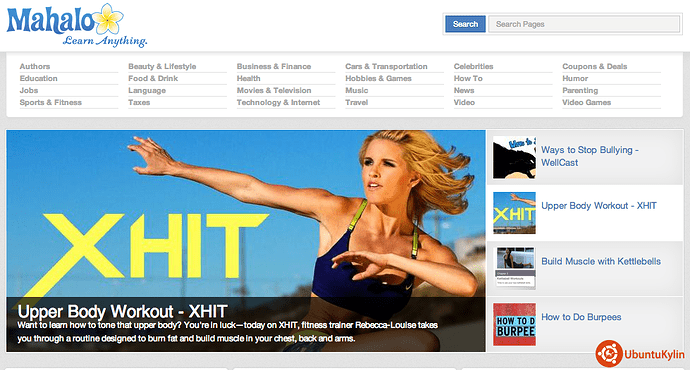The height and width of the screenshot is (370, 690).
Task: Visit the Coupons & Deals category
Action: (595, 66)
